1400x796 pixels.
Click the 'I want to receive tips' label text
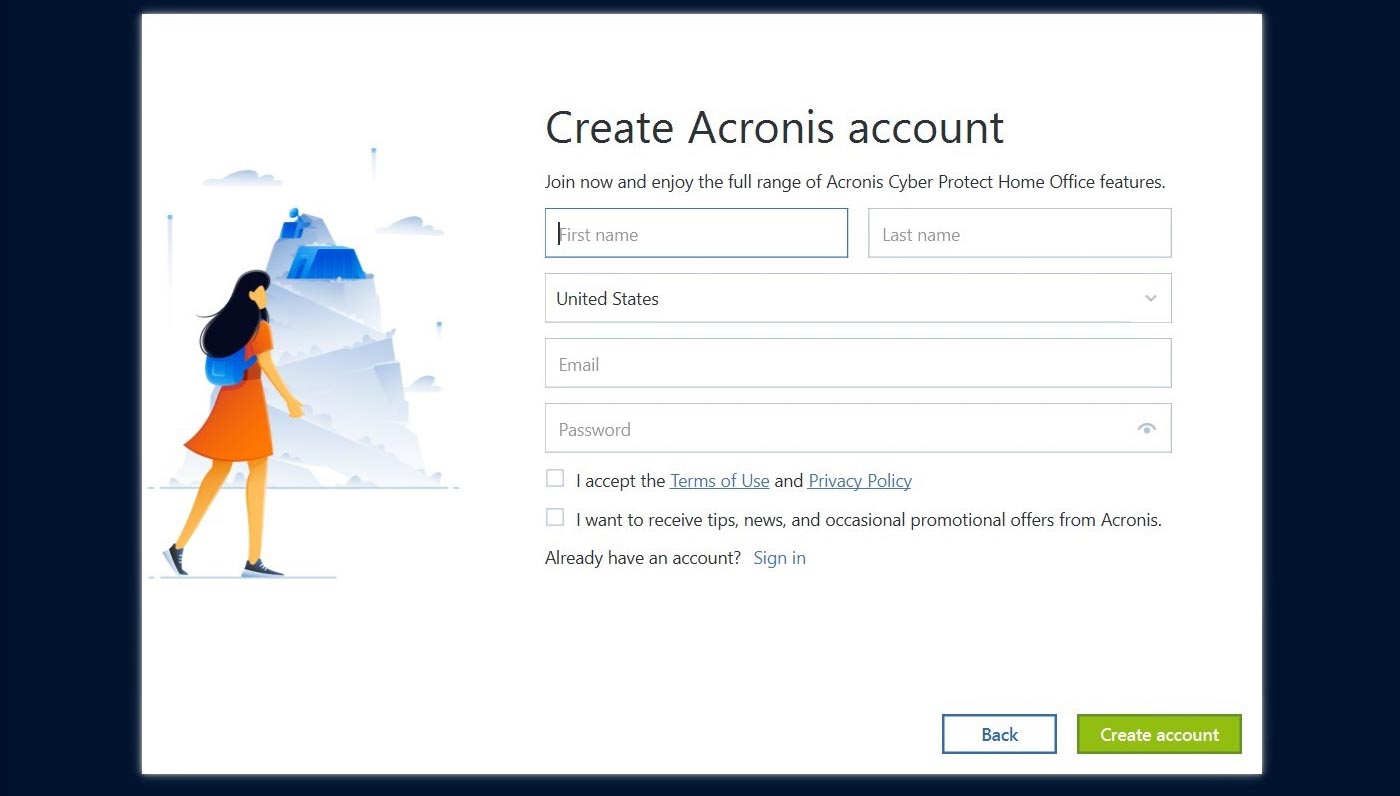click(868, 520)
